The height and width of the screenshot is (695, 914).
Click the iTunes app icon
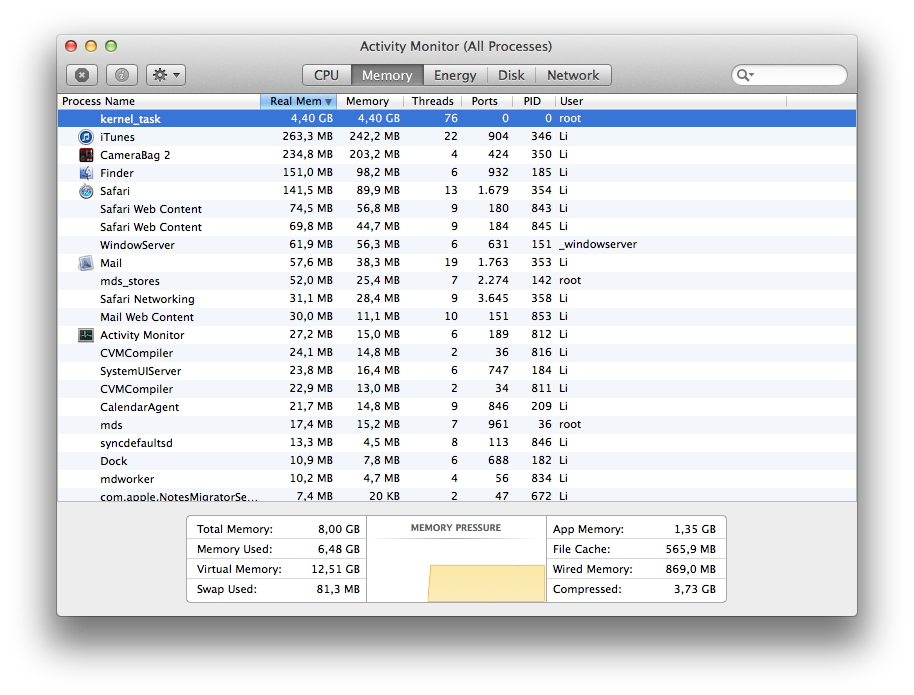pyautogui.click(x=86, y=137)
